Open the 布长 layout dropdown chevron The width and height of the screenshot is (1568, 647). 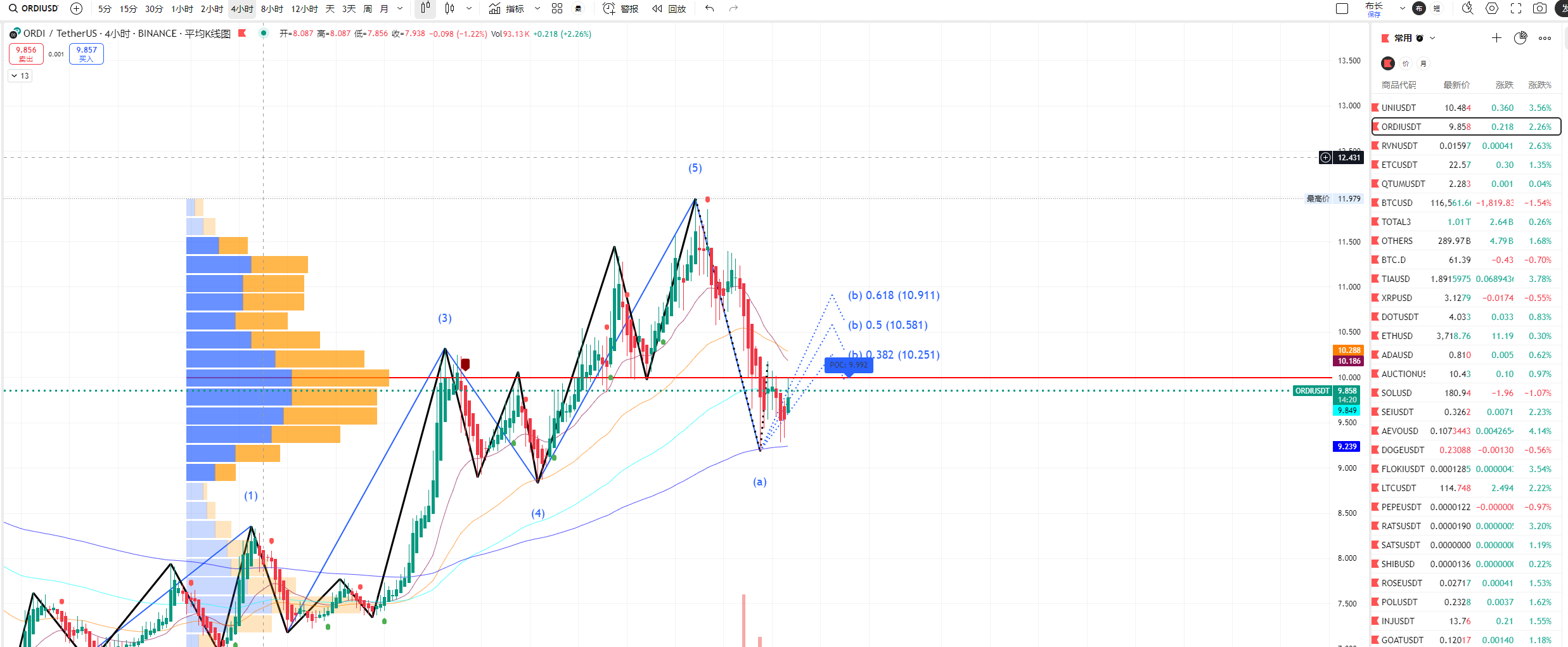[x=1403, y=8]
